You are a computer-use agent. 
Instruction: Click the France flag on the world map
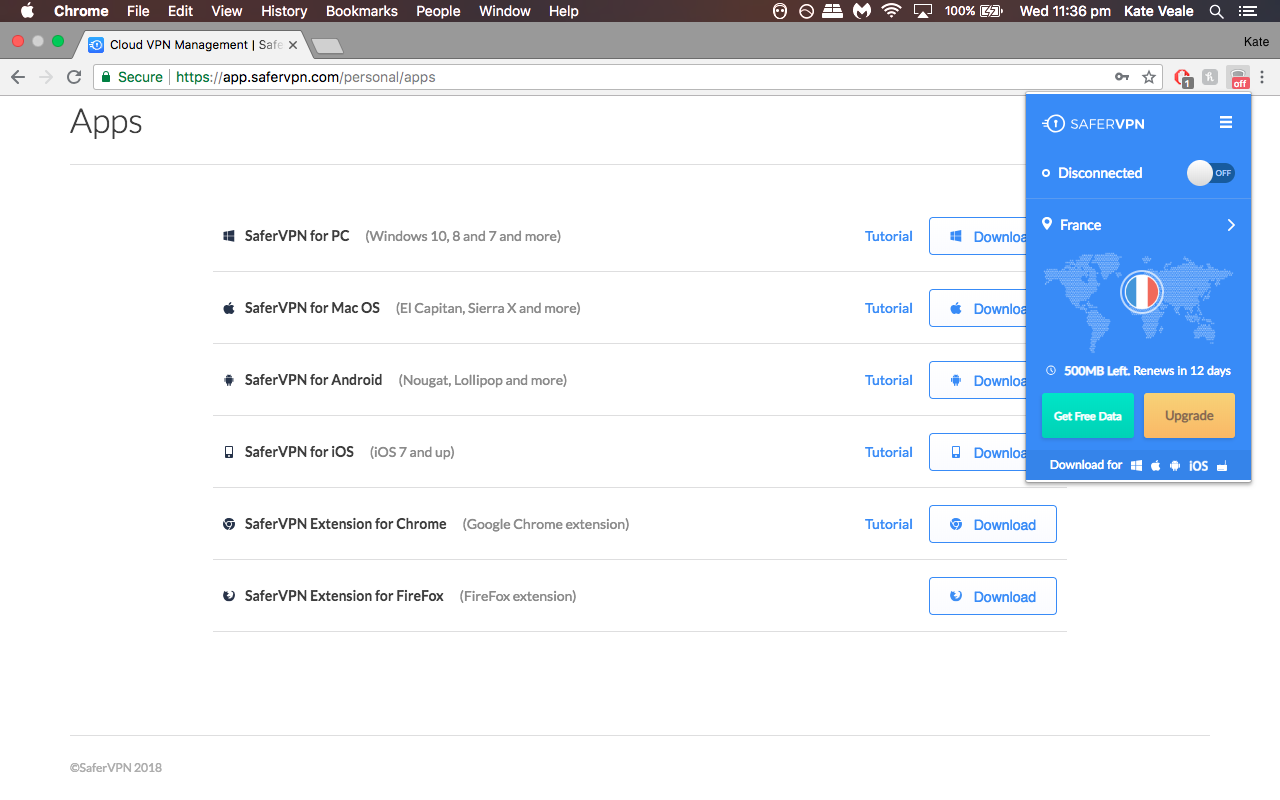click(x=1141, y=293)
